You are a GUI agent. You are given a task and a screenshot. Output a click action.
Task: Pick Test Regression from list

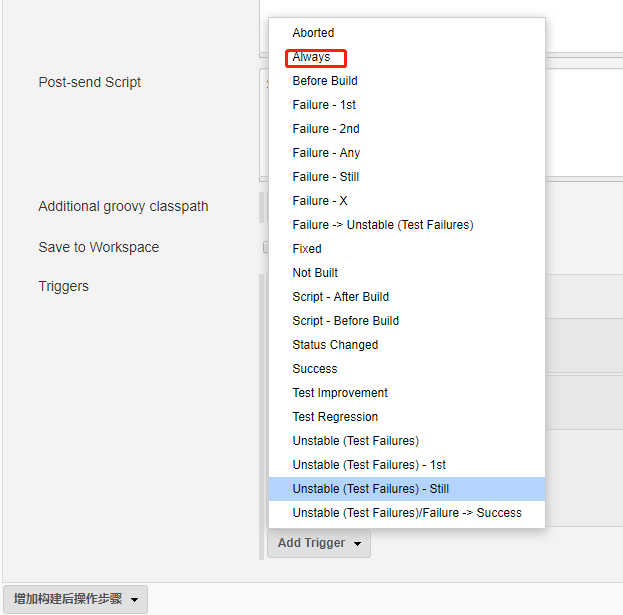[335, 417]
